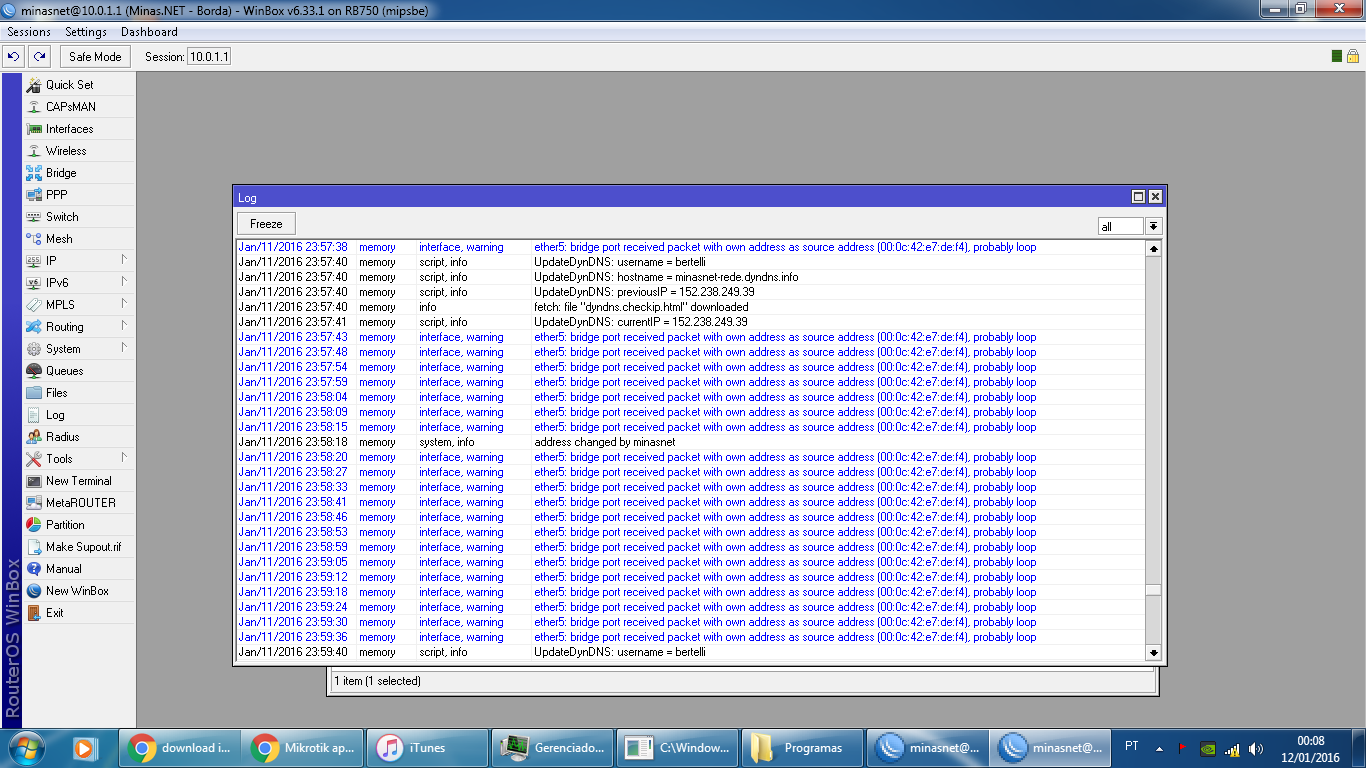This screenshot has width=1366, height=768.
Task: Select Log in the sidebar
Action: click(79, 415)
